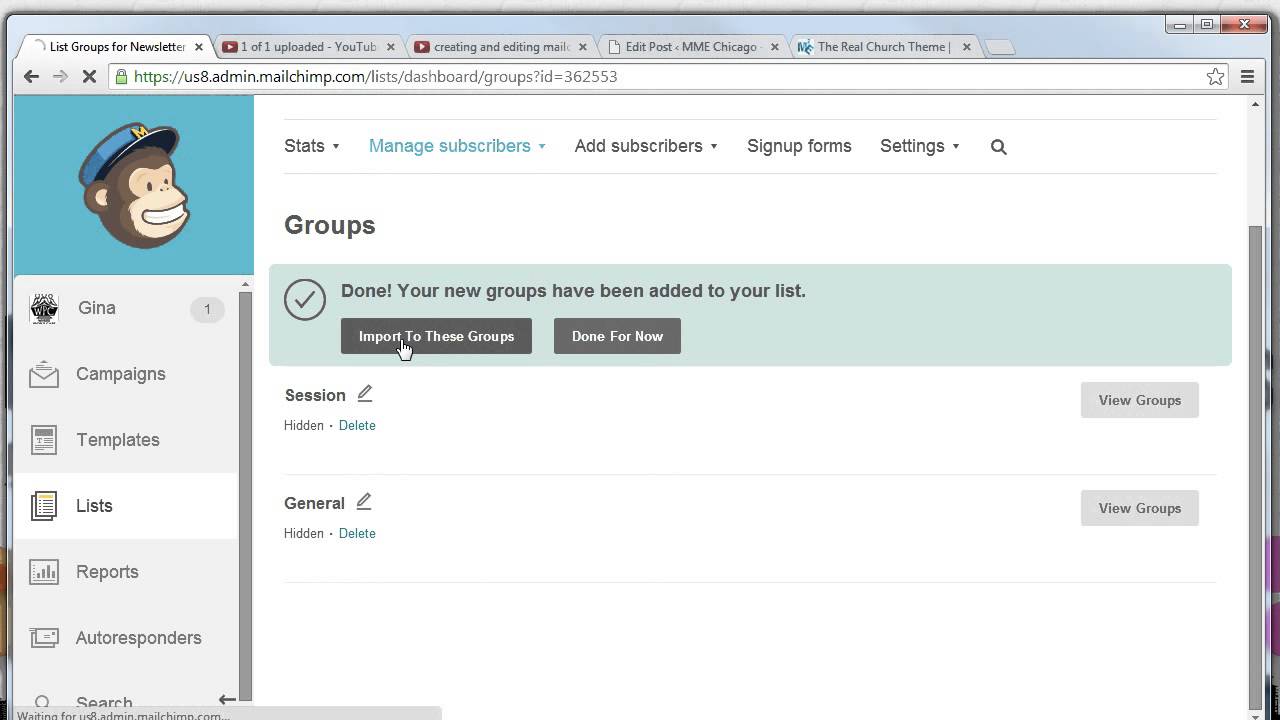Click the notification badge showing 1

[207, 309]
